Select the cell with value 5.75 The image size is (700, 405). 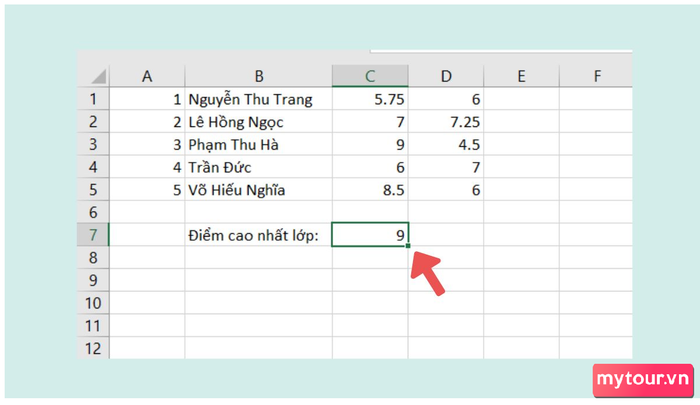pyautogui.click(x=370, y=99)
